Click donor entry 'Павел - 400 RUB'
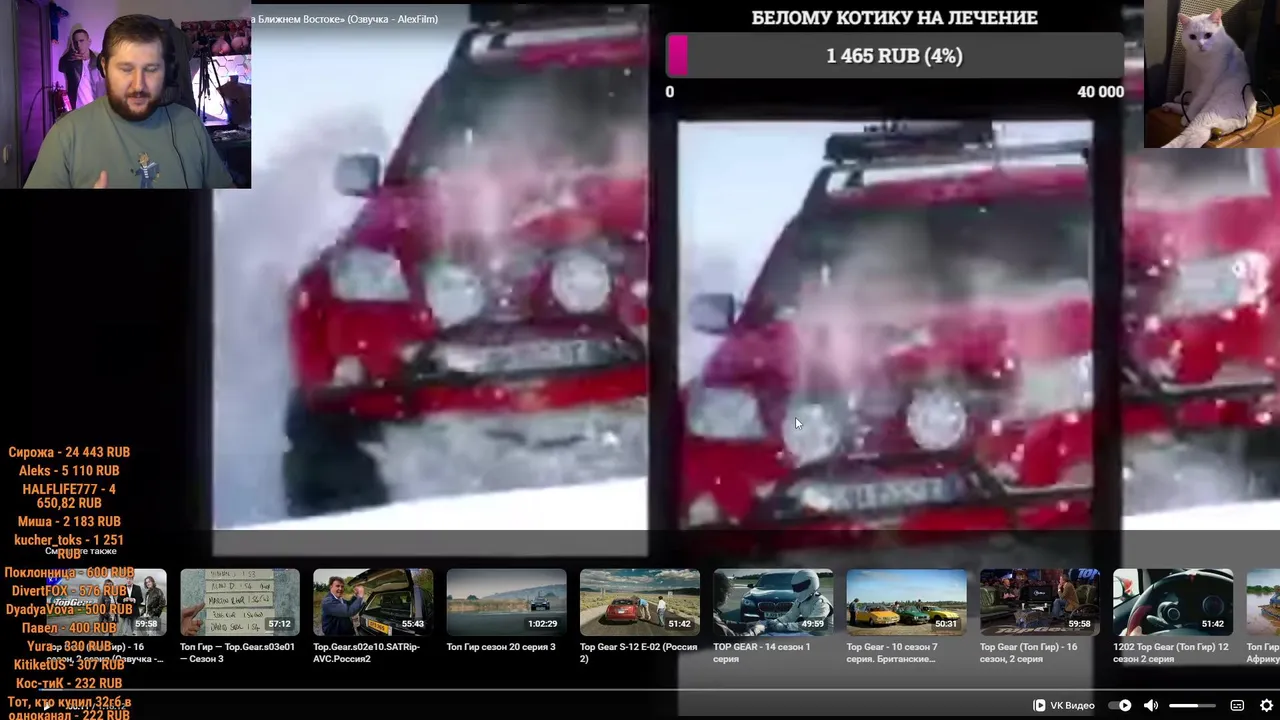The height and width of the screenshot is (720, 1280). (x=69, y=628)
